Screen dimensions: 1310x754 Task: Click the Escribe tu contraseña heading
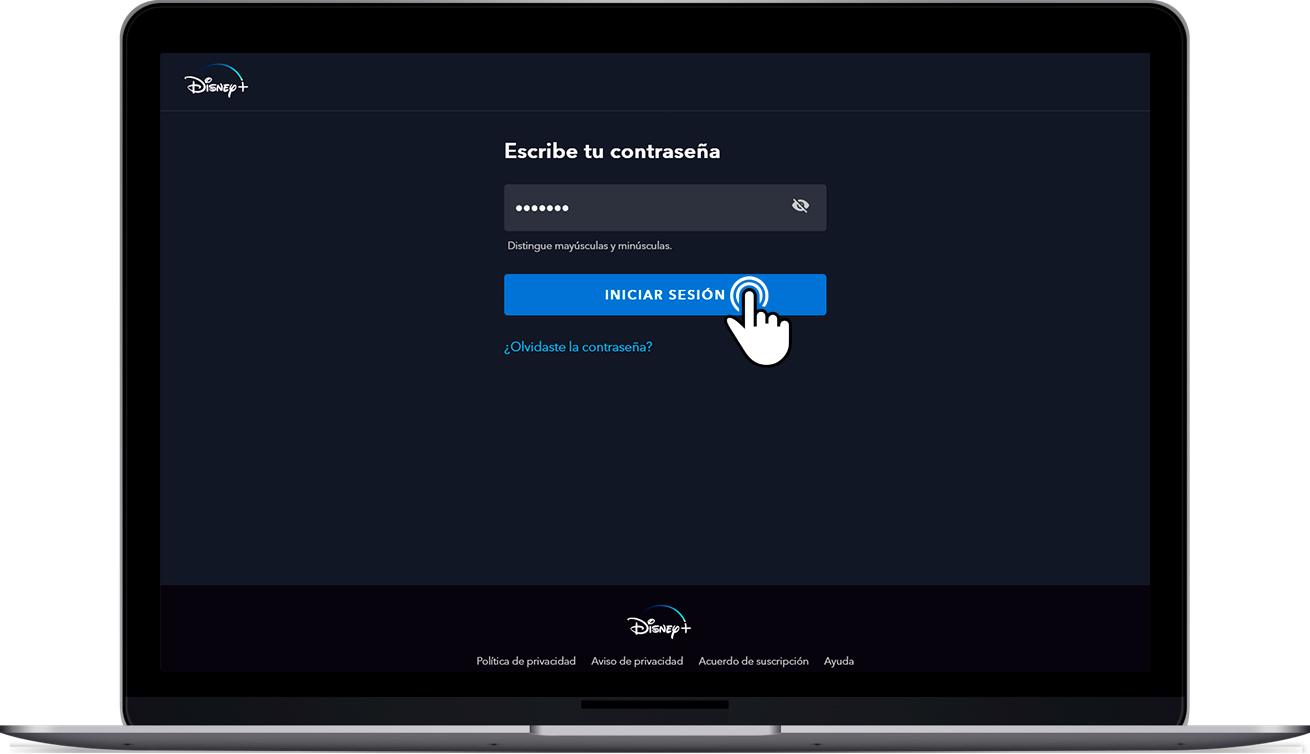(x=612, y=150)
